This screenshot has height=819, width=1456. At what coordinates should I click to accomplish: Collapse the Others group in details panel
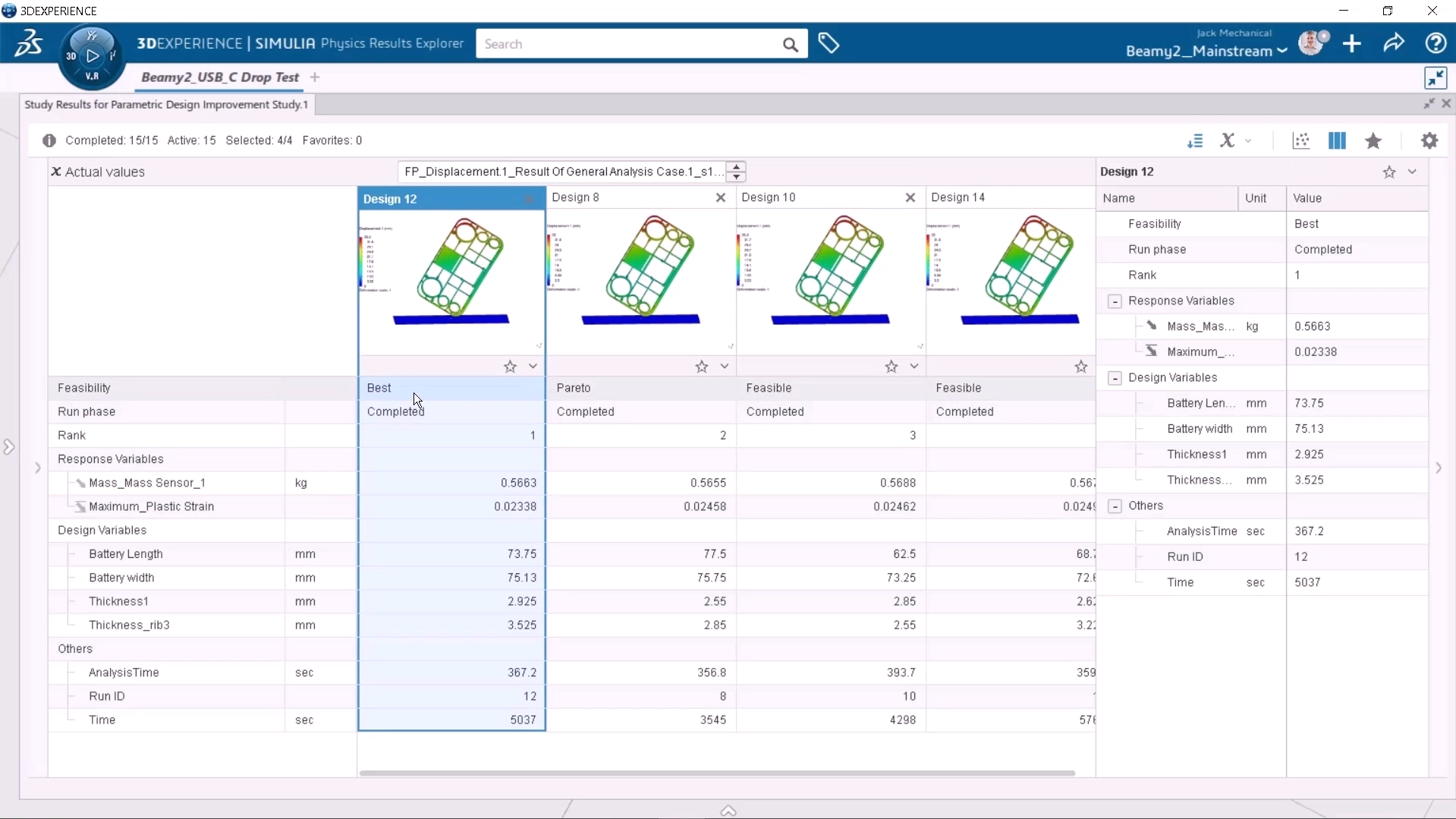(x=1115, y=506)
